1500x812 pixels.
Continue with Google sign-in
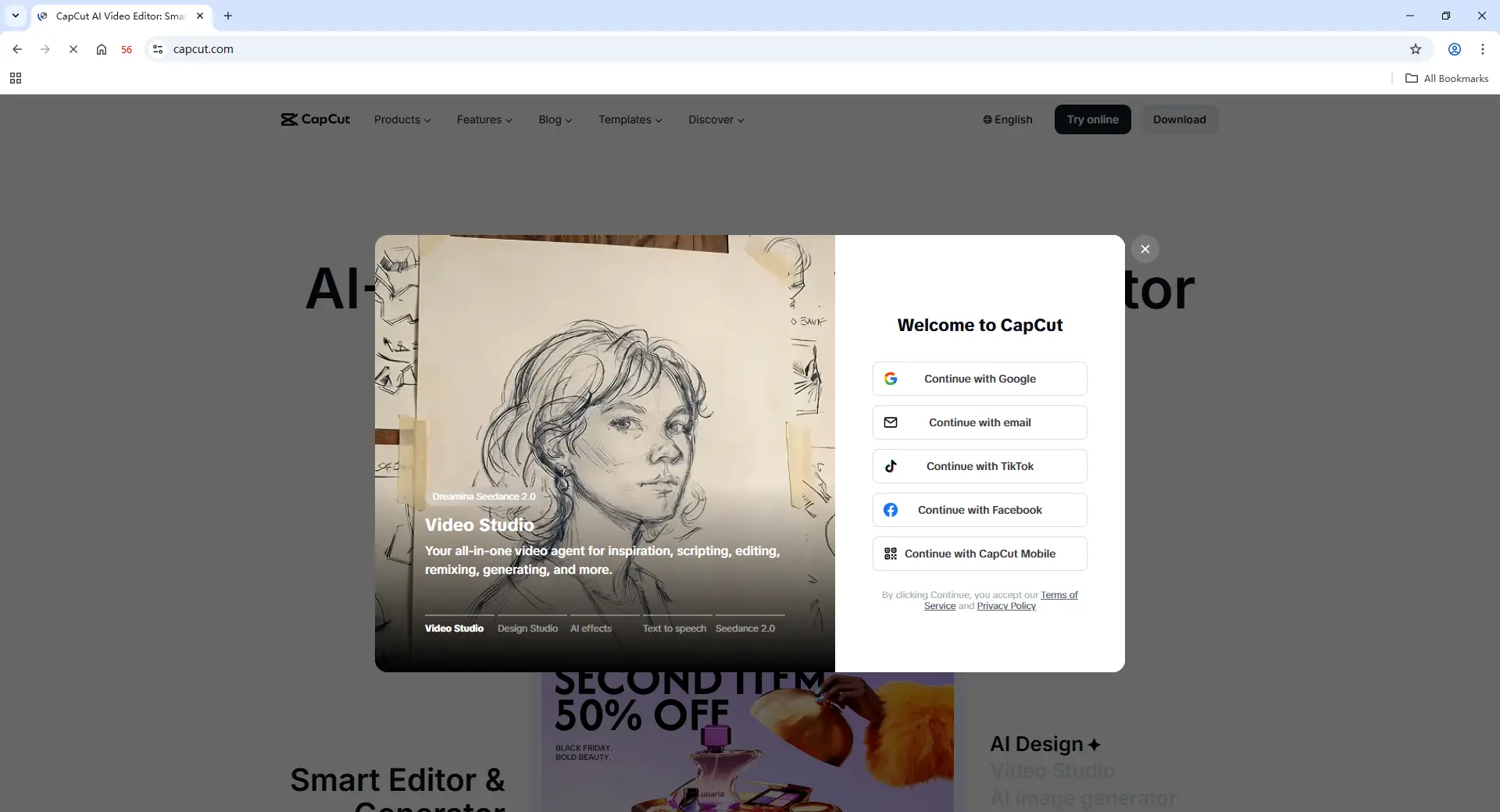[980, 379]
